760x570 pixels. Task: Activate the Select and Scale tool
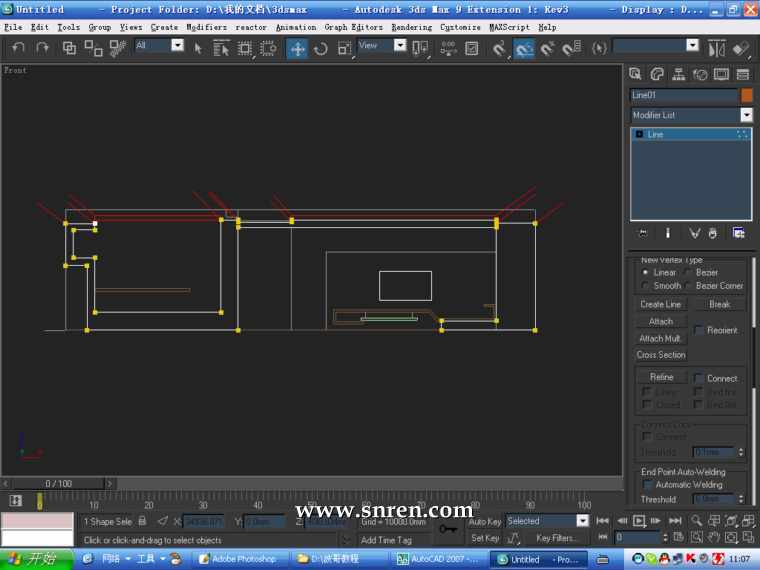344,48
